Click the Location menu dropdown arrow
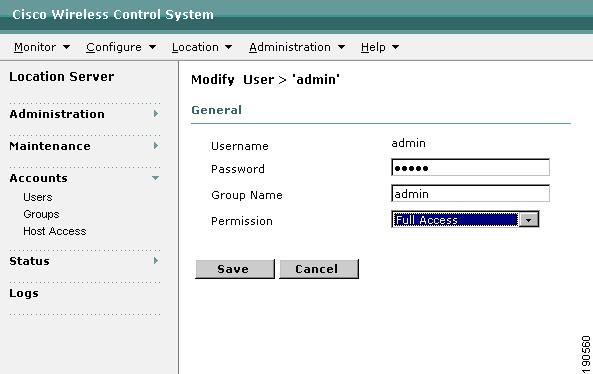The image size is (593, 374). pyautogui.click(x=228, y=47)
